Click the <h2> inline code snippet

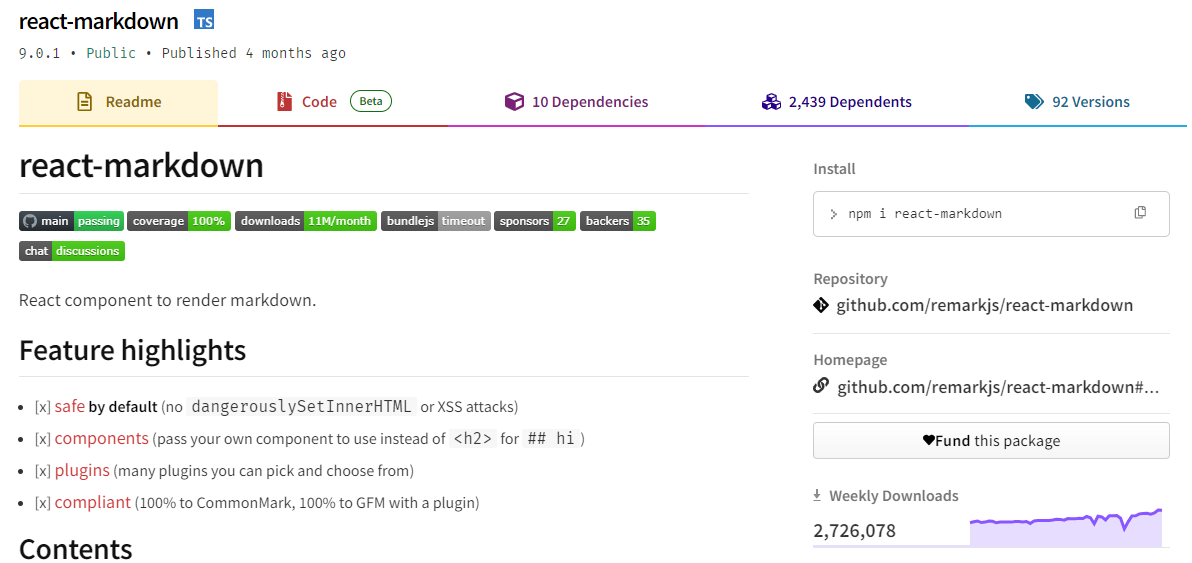(x=473, y=438)
